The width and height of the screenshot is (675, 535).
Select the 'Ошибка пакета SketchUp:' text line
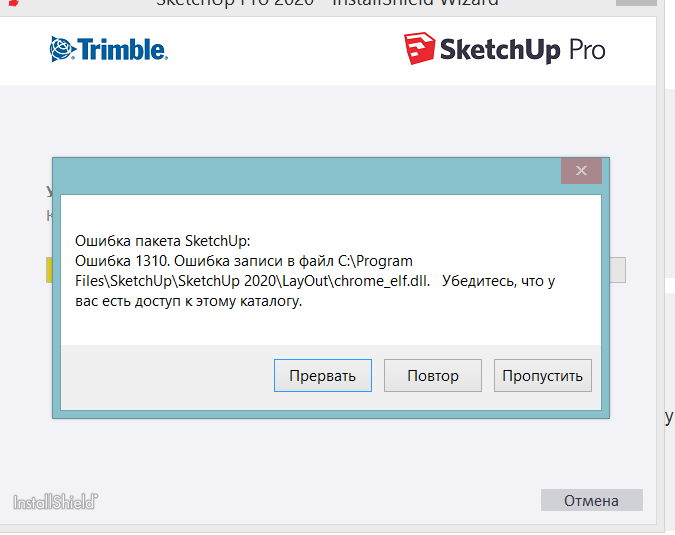tap(162, 241)
